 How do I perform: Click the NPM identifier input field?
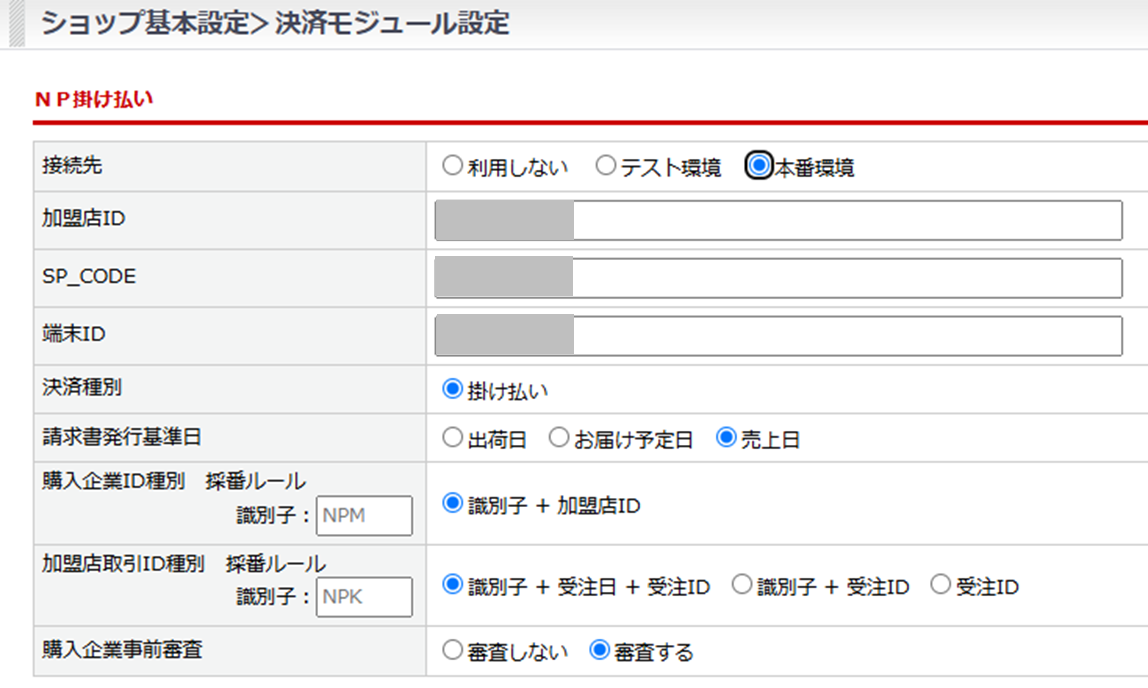click(364, 516)
